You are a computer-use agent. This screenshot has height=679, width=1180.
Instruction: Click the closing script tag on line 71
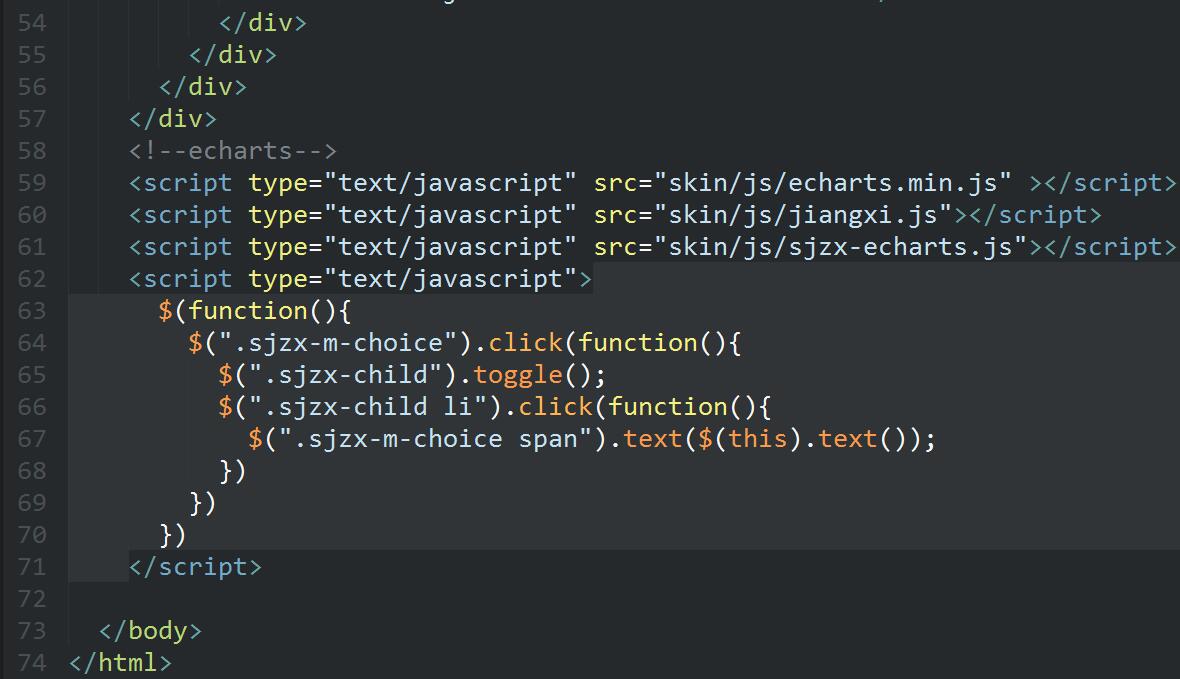coord(195,567)
